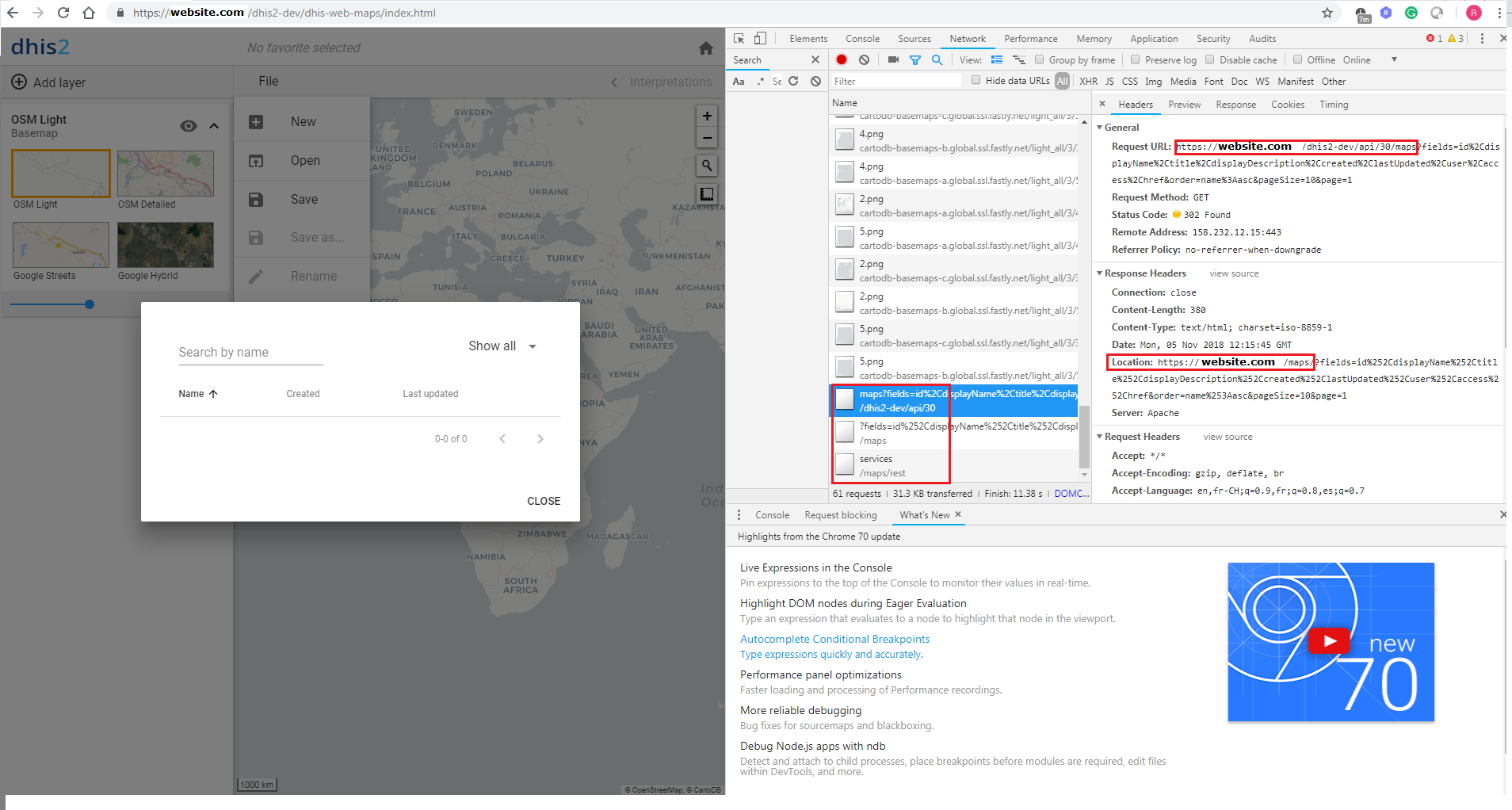The image size is (1512, 810).
Task: Toggle regex option in DevTools search
Action: point(761,81)
